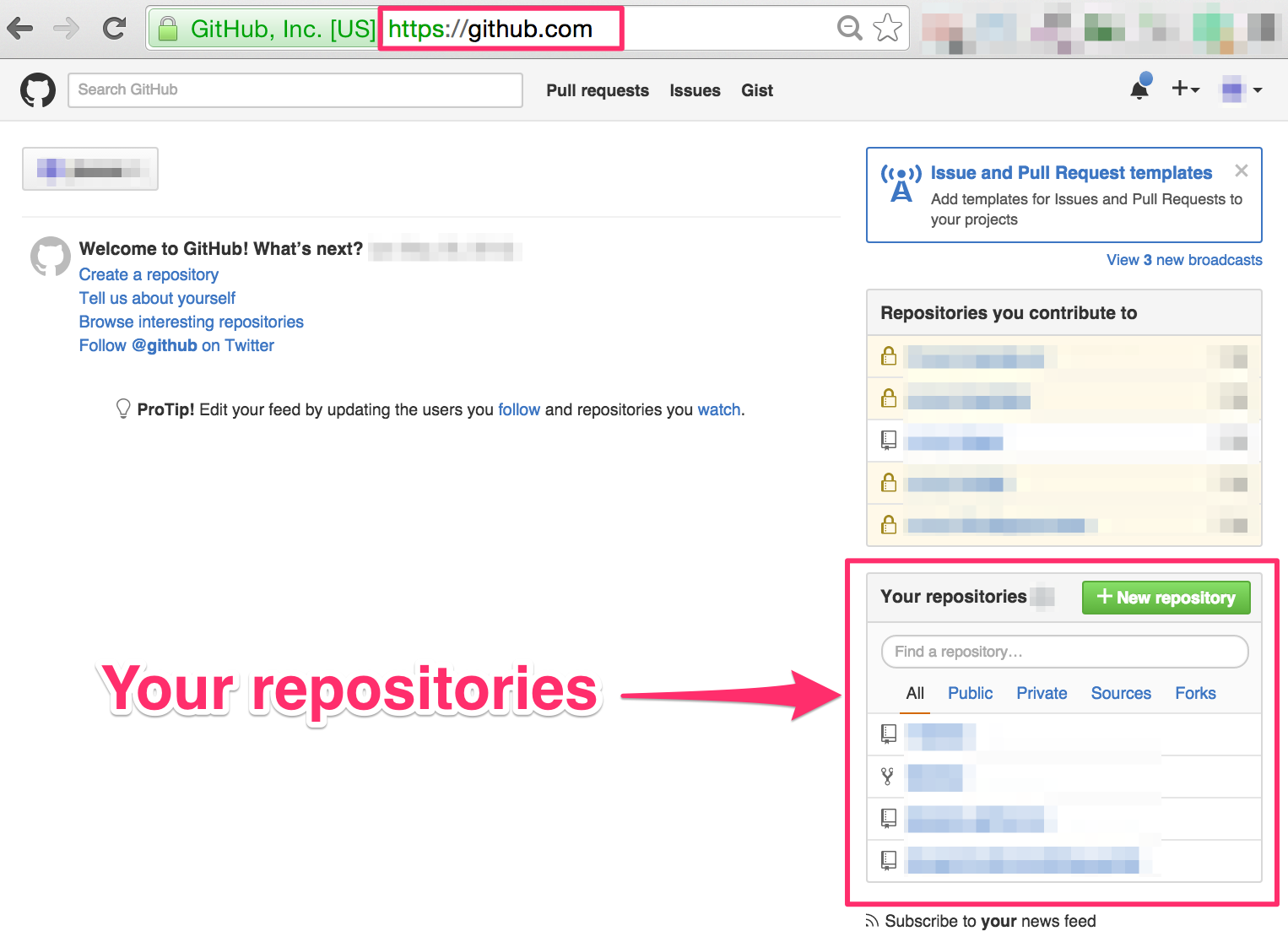1288x942 pixels.
Task: Click the New repository button
Action: (x=1166, y=598)
